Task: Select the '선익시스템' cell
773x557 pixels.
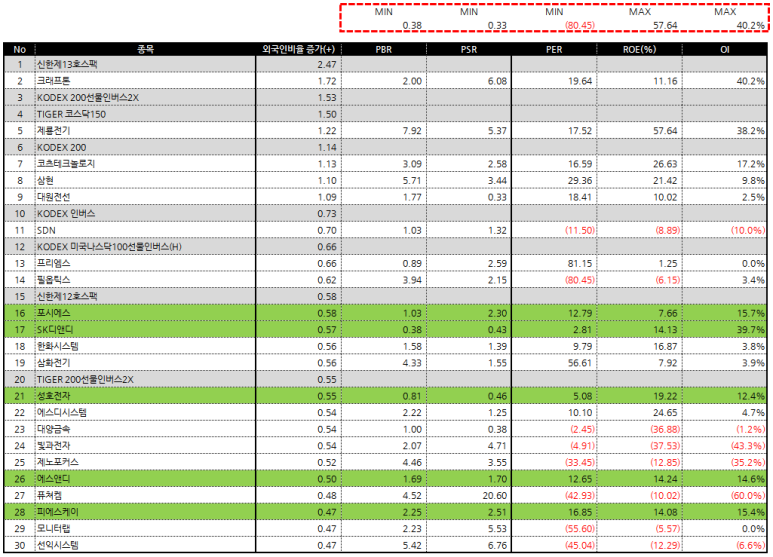Action: pos(145,545)
